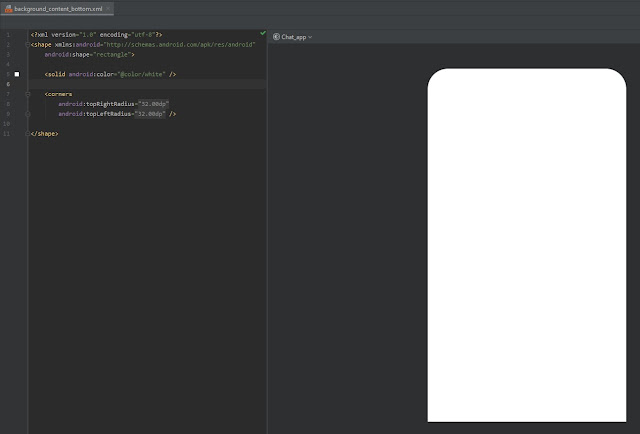Click the green inspection checkmark icon

click(x=262, y=34)
